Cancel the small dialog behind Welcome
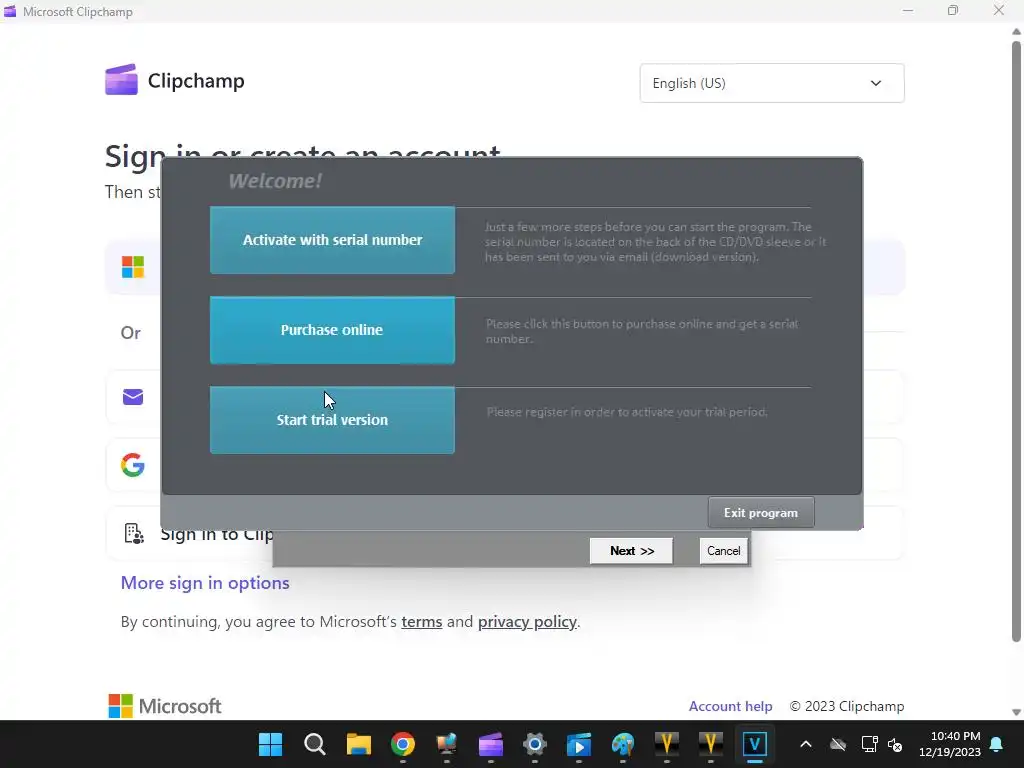1024x768 pixels. 724,551
